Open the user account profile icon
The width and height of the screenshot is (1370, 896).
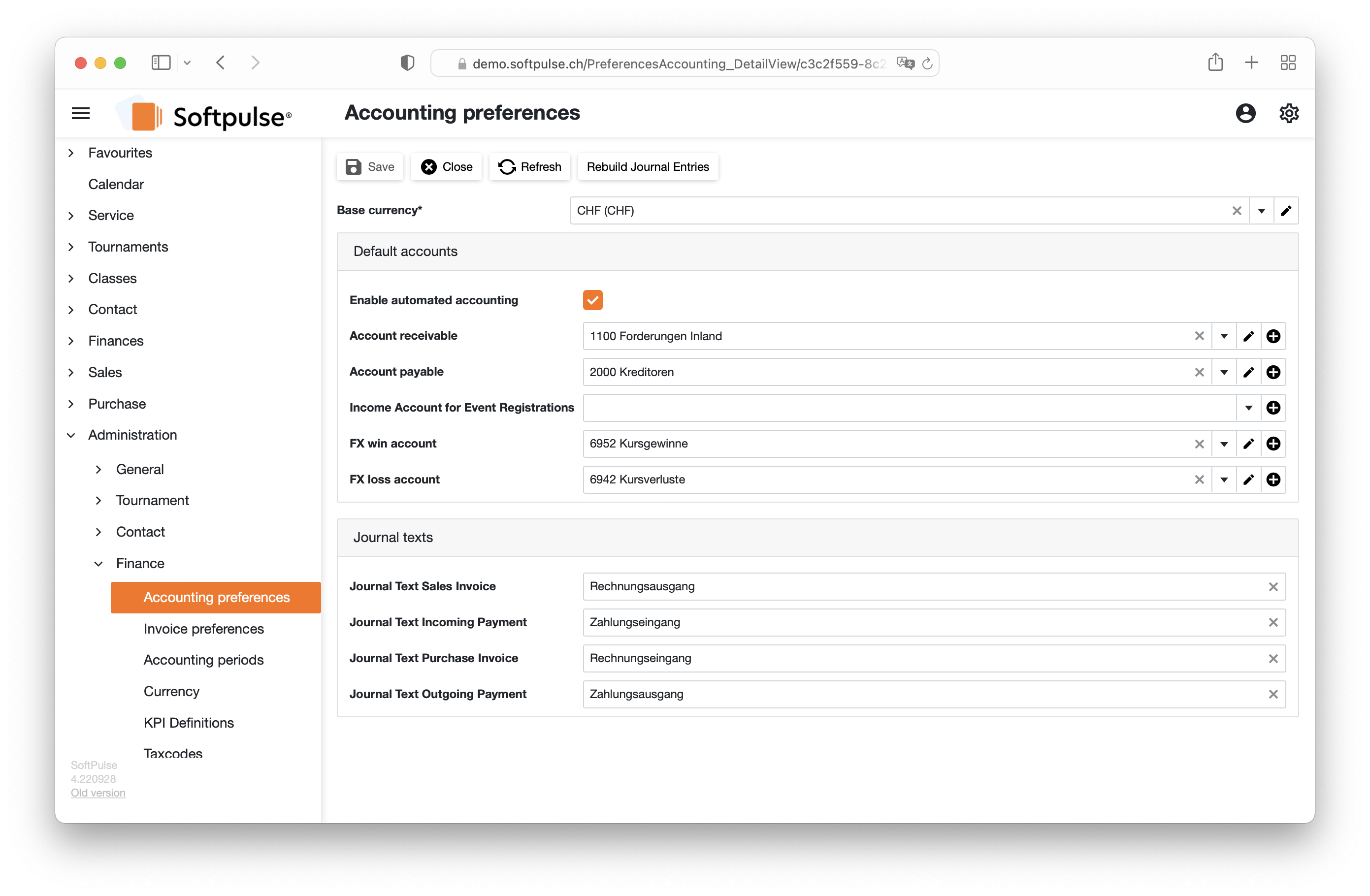coord(1245,113)
